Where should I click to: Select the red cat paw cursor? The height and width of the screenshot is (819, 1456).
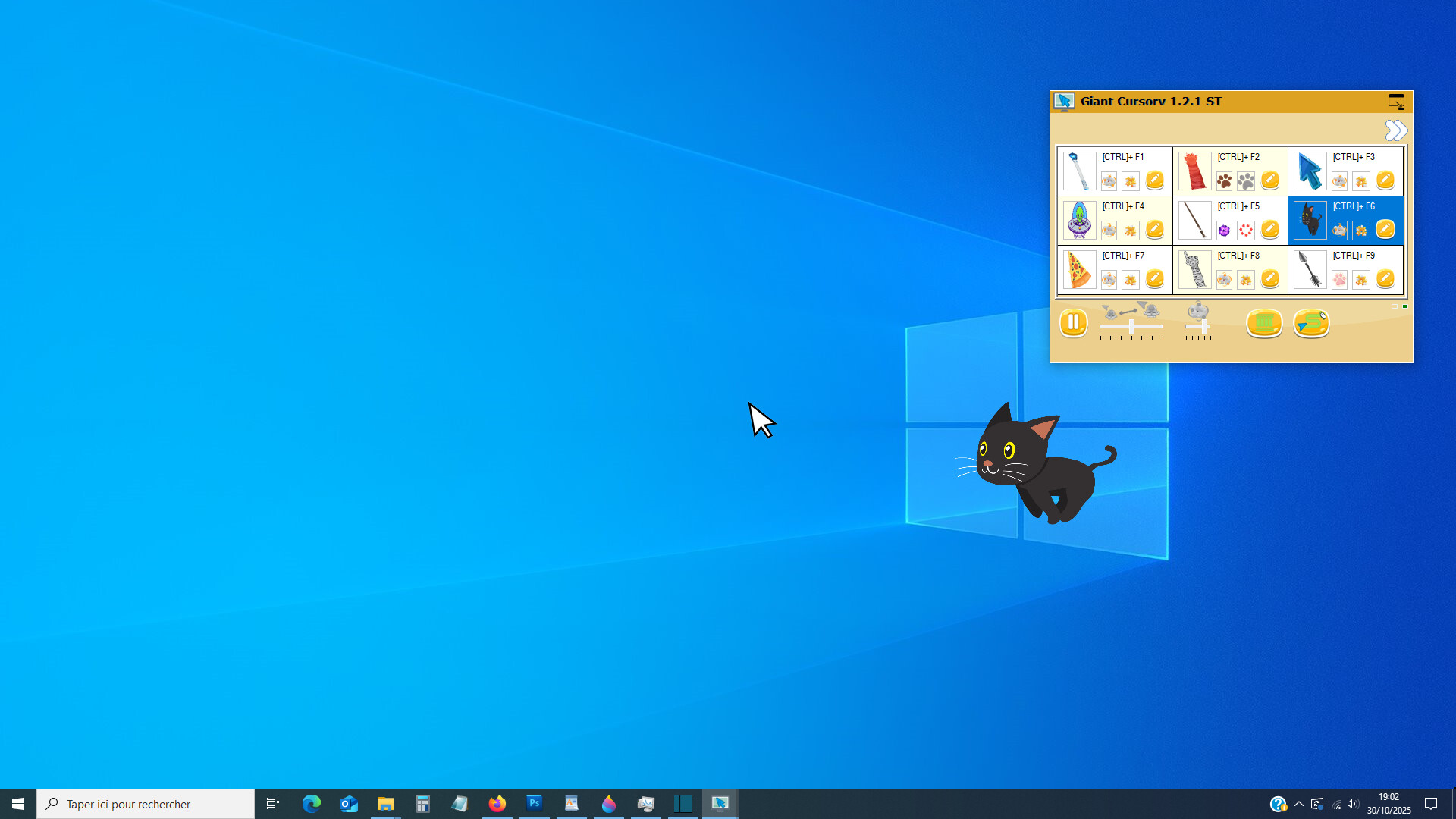tap(1194, 171)
